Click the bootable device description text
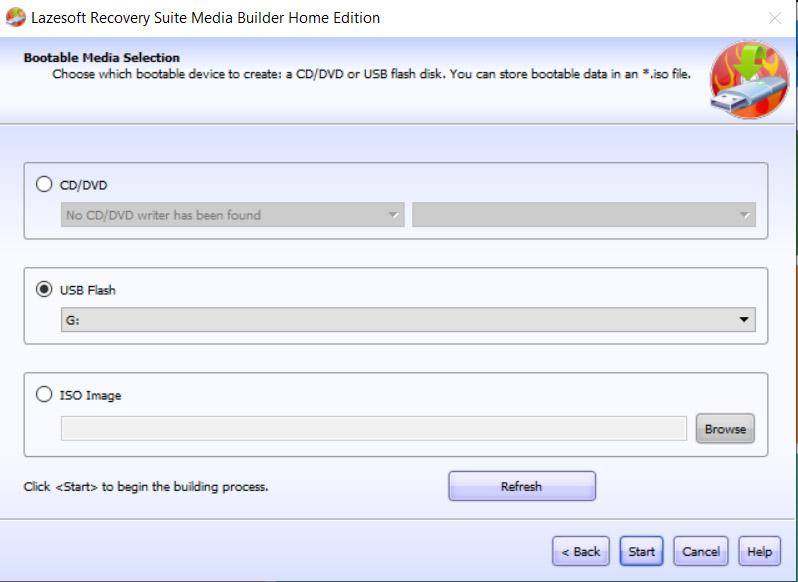The width and height of the screenshot is (798, 582). coord(371,74)
